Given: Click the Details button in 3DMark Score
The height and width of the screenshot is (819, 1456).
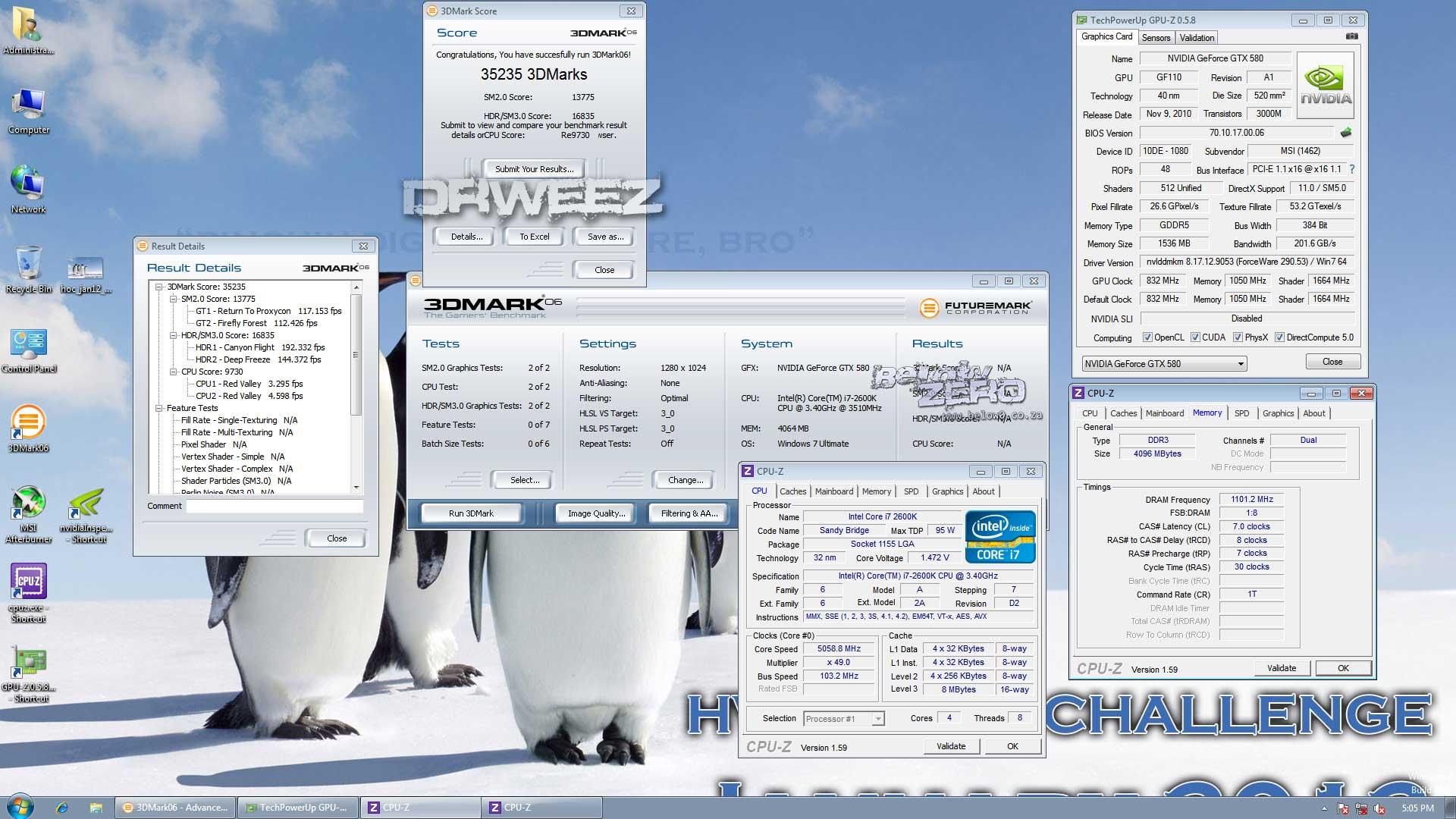Looking at the screenshot, I should point(466,237).
